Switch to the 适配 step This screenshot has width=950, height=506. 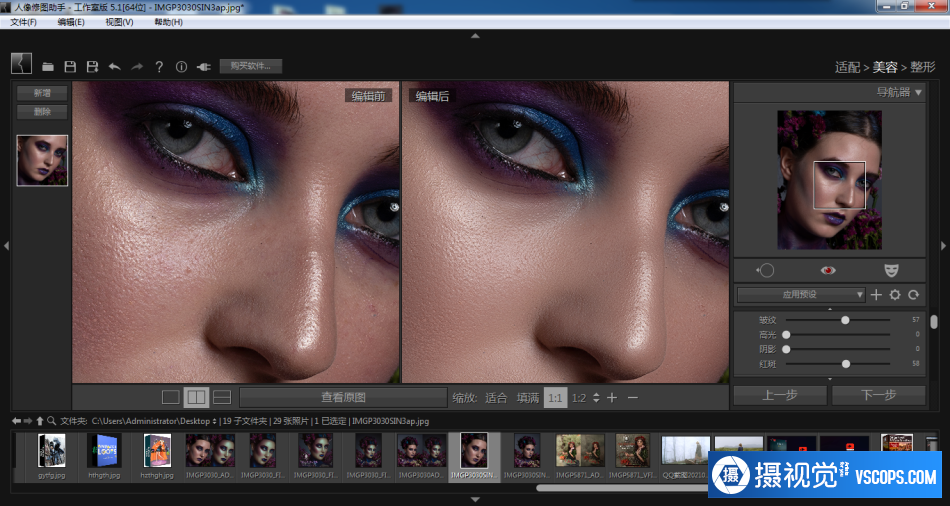pos(847,67)
